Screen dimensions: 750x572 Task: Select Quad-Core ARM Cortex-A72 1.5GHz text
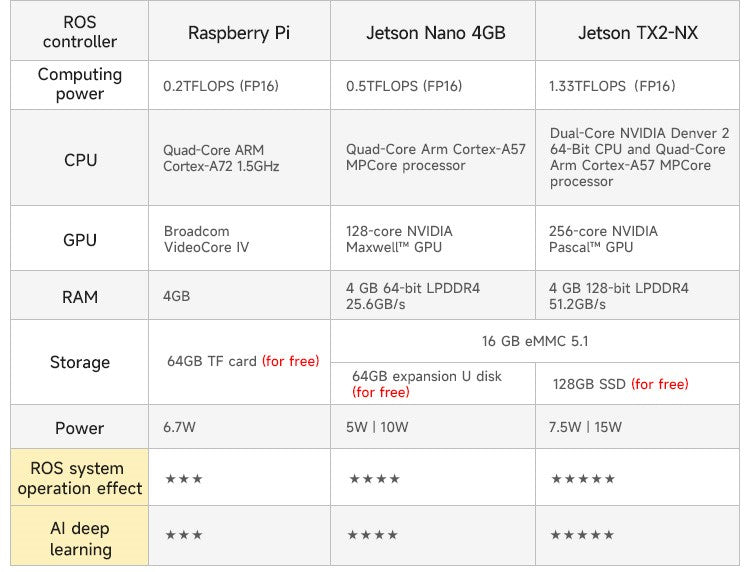click(x=221, y=158)
